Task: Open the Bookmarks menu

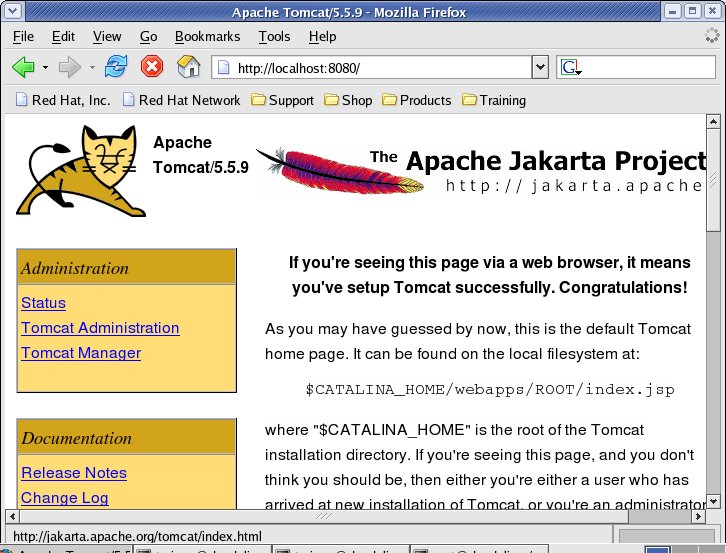Action: 207,36
